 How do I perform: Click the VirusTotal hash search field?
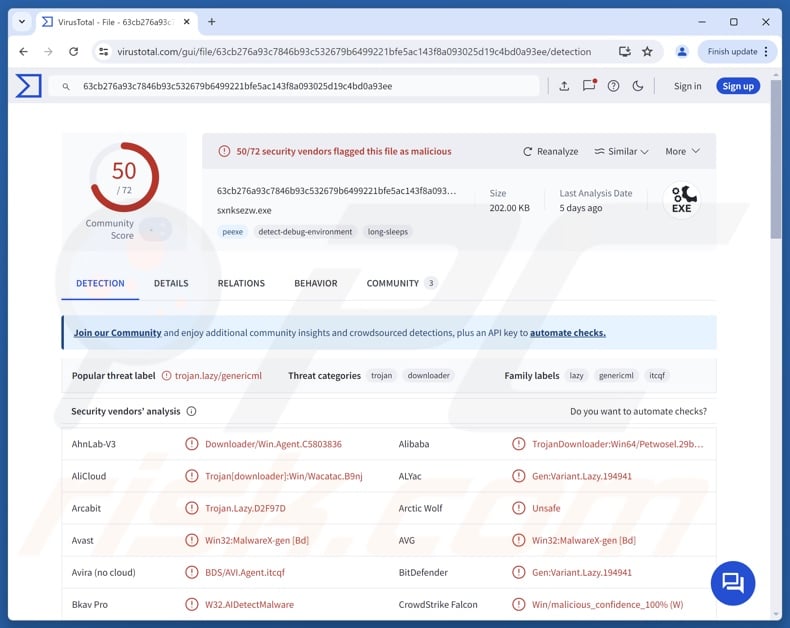[300, 86]
